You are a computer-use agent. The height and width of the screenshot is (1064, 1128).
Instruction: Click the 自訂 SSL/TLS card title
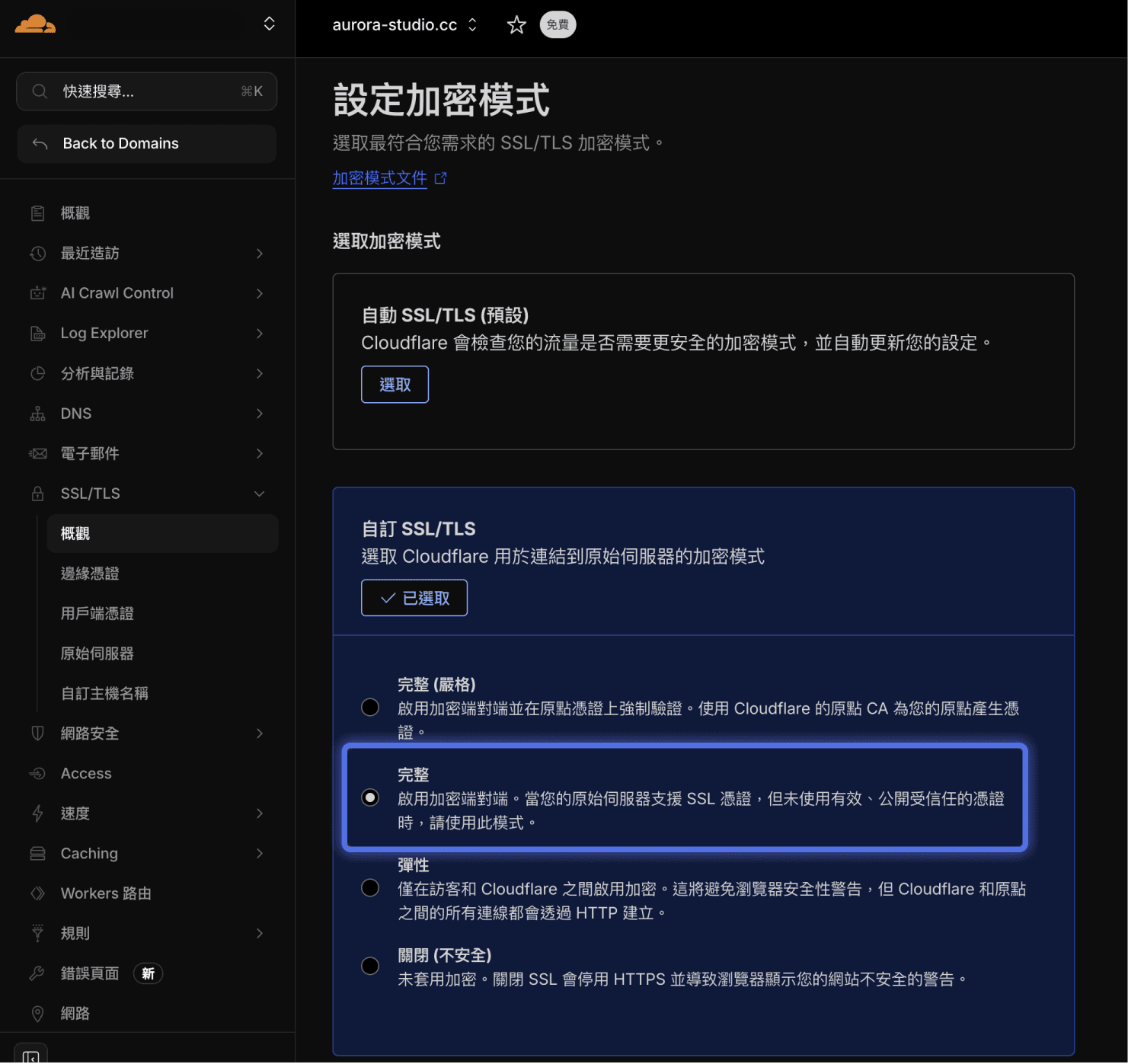point(418,529)
